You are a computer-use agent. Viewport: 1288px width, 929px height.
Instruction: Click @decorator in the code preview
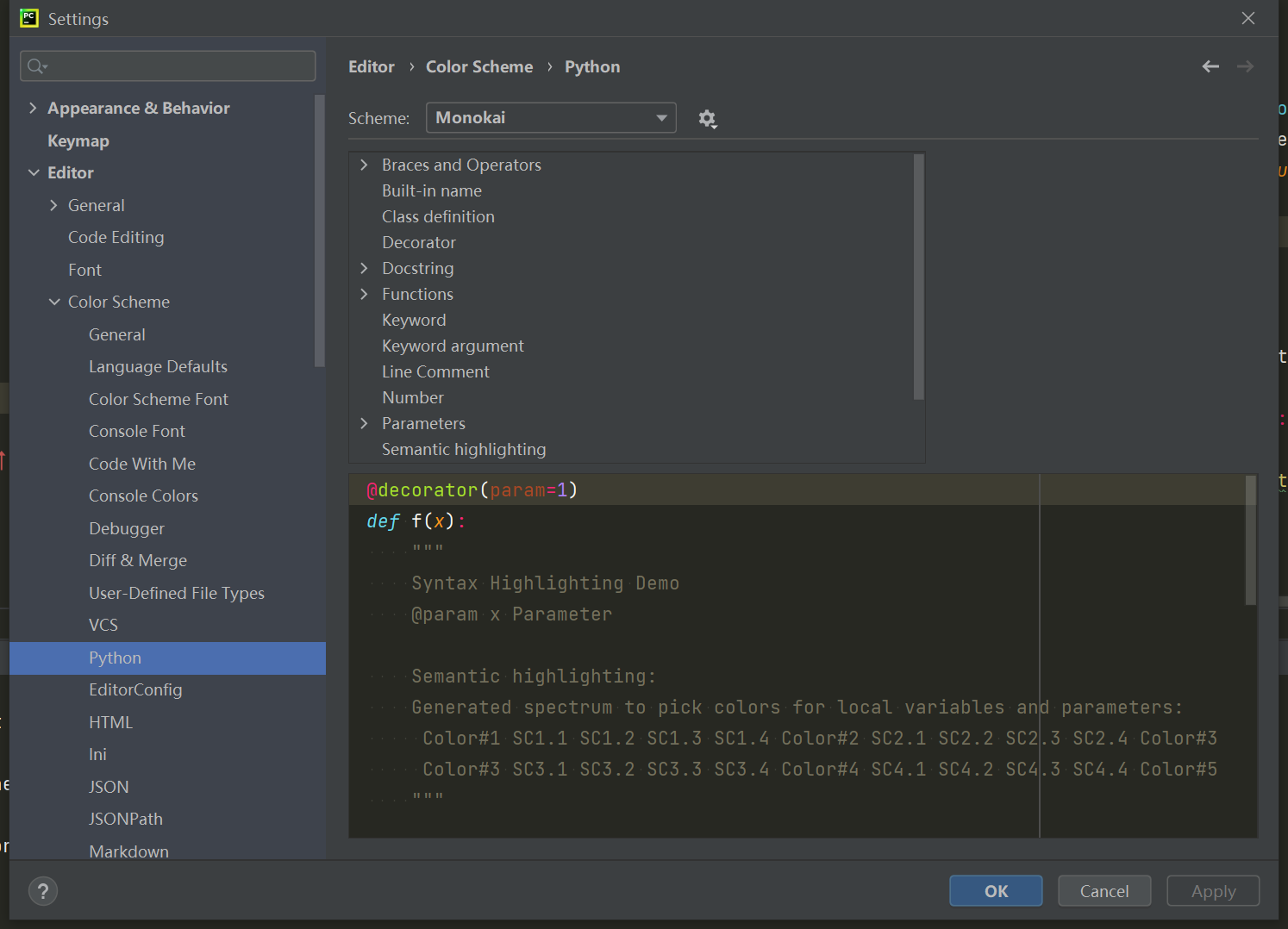point(422,489)
